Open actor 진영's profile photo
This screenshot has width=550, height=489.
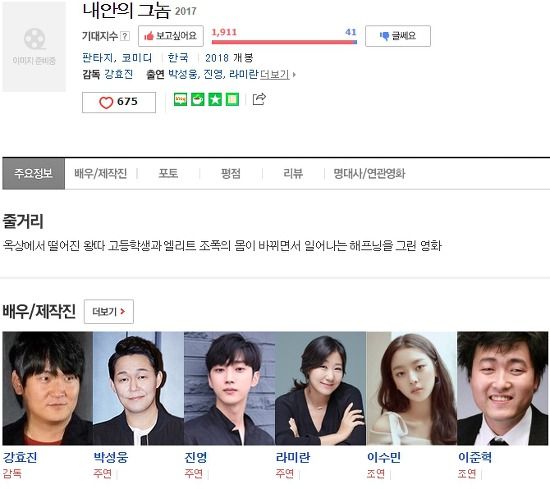click(229, 388)
